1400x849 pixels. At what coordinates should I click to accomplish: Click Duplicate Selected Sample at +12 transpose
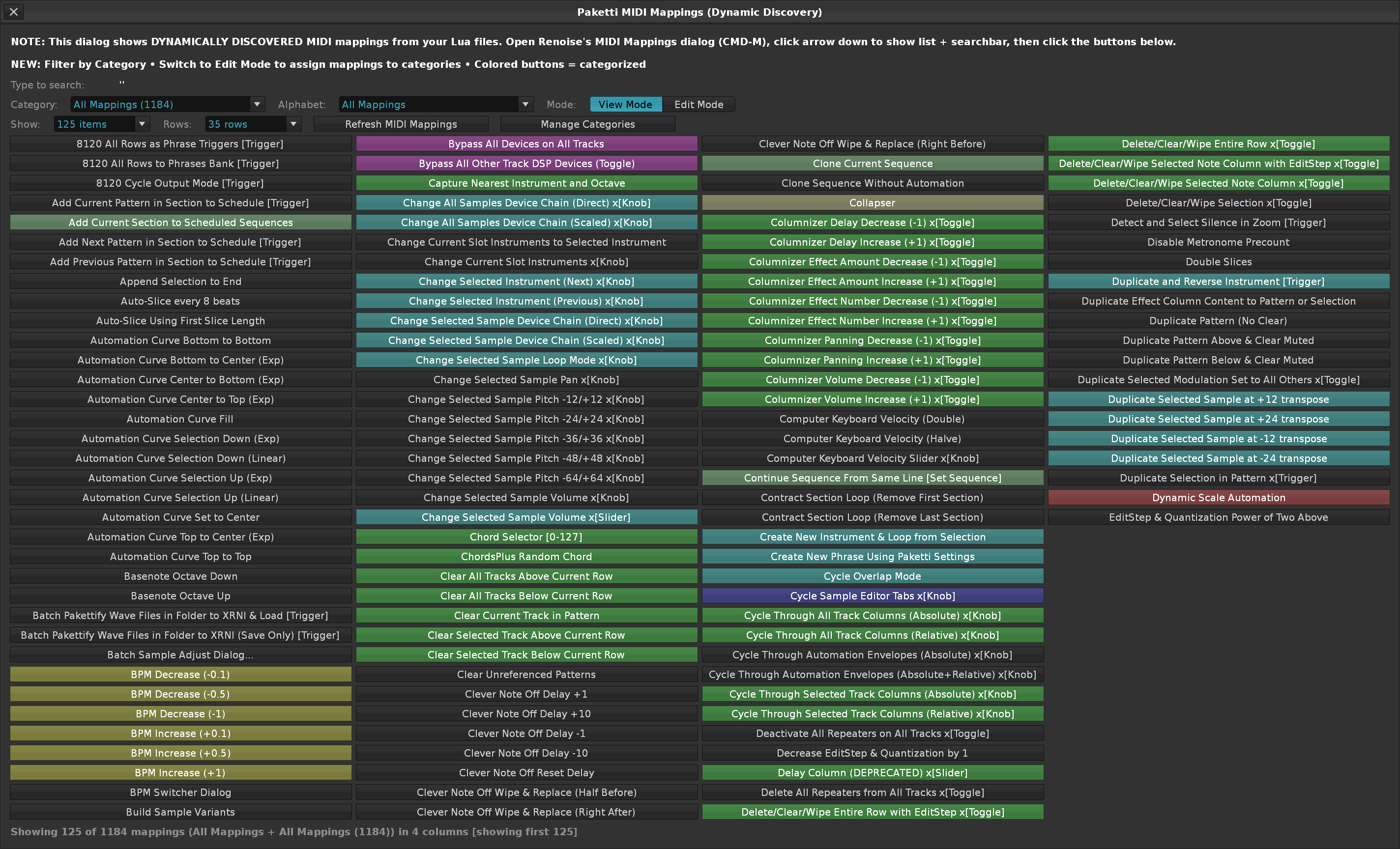(x=1219, y=399)
